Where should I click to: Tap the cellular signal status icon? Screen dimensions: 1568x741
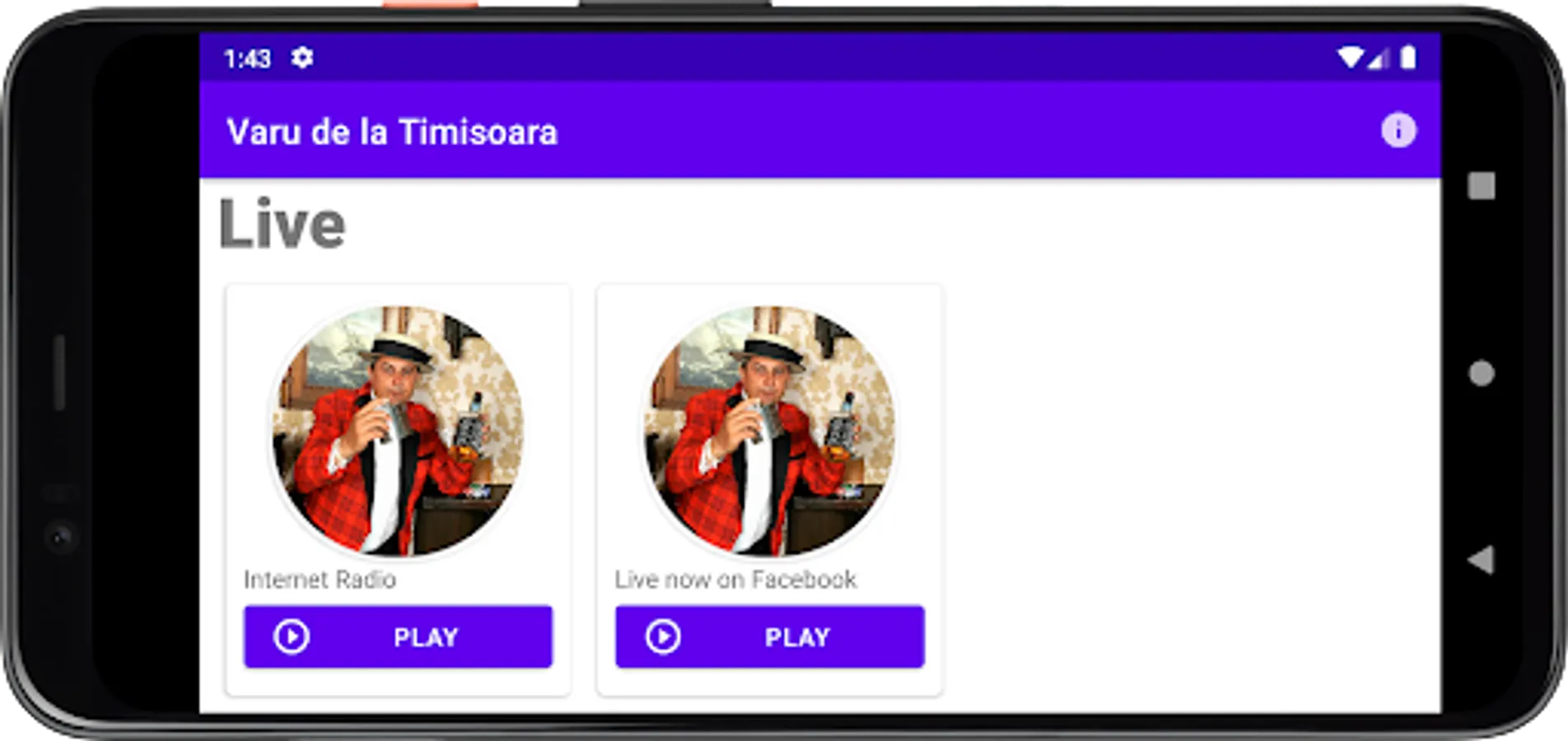point(1379,58)
